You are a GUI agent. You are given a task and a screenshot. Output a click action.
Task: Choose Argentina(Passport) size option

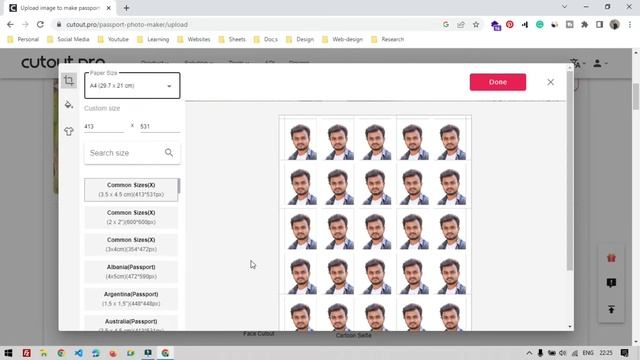pos(131,299)
